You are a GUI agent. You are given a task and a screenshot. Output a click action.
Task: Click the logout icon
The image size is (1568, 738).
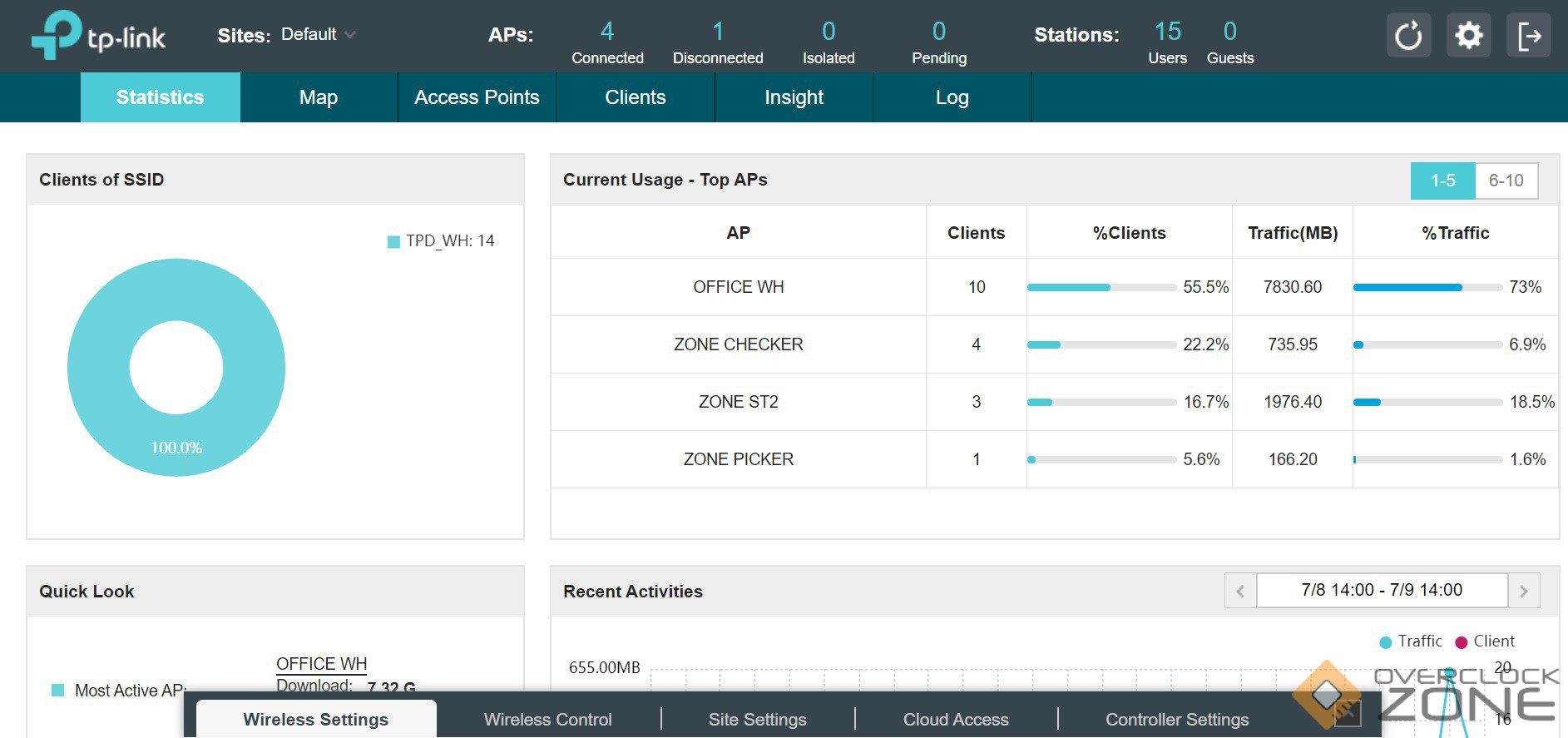(1528, 35)
